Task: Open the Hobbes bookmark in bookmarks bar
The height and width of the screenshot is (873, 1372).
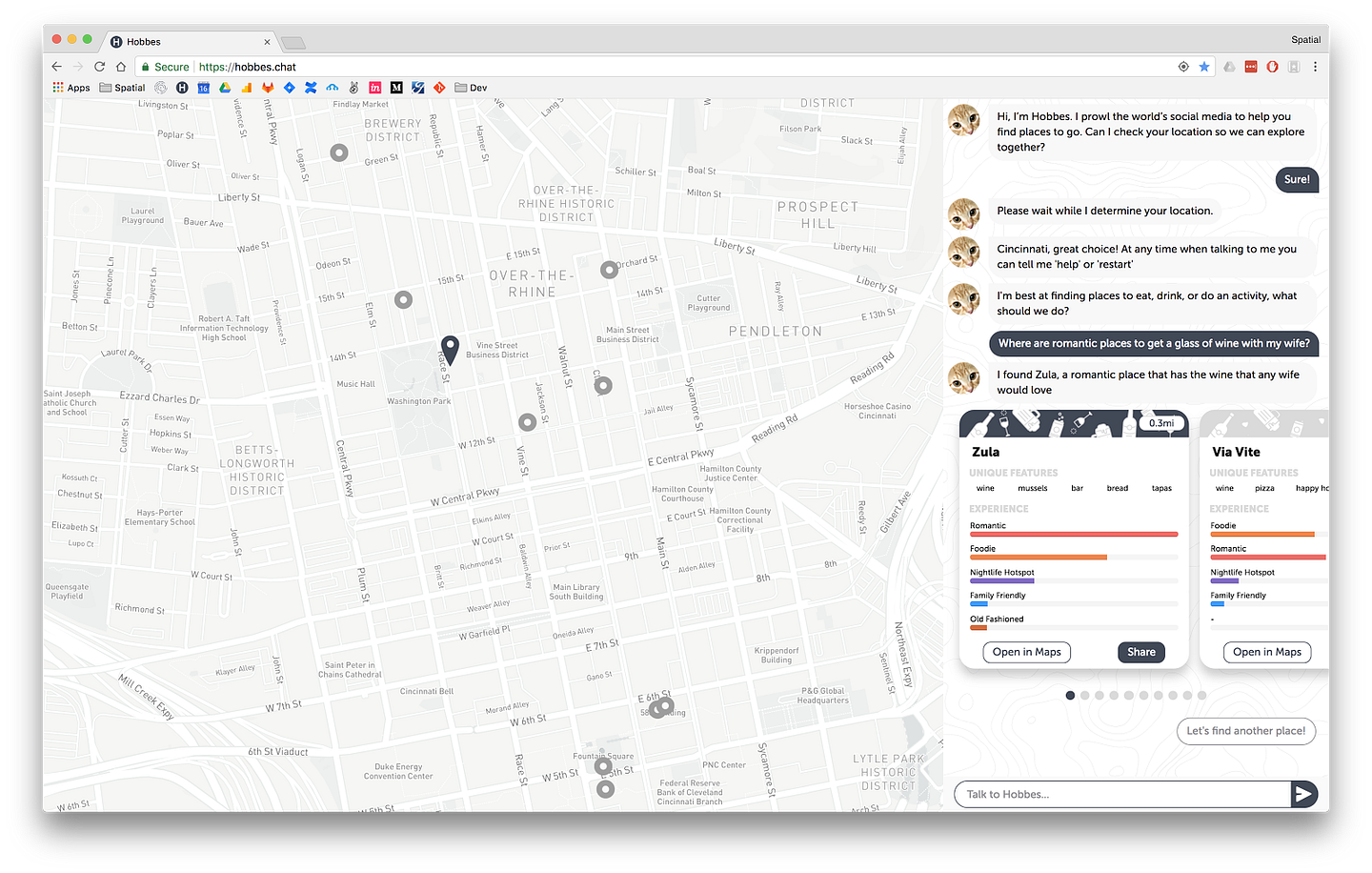Action: pos(182,88)
